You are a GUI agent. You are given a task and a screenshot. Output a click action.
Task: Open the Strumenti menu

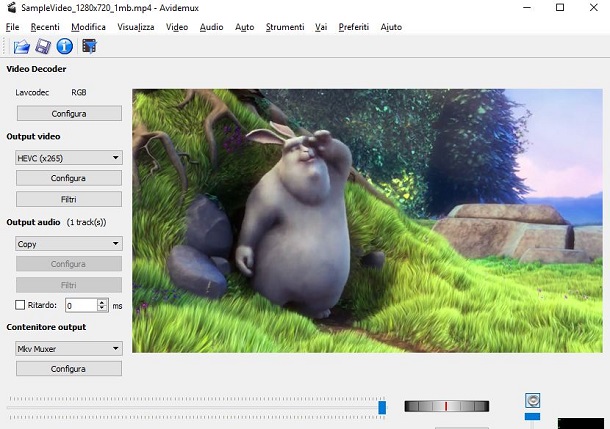pyautogui.click(x=285, y=27)
